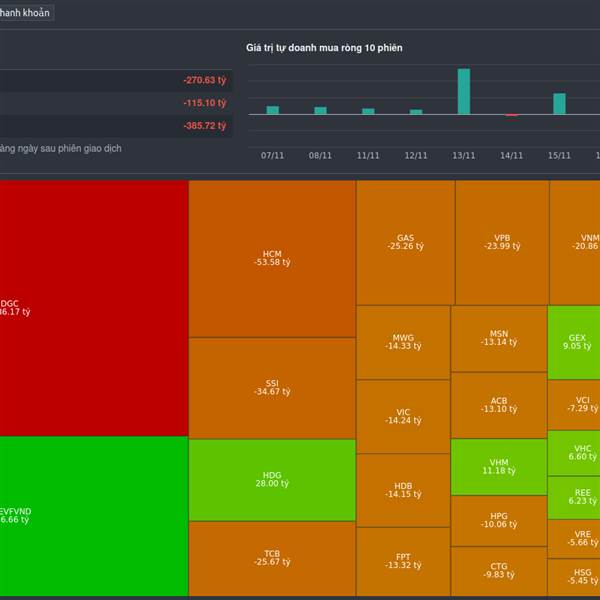Select the VIC -14.24 tỷ tile

coord(403,416)
